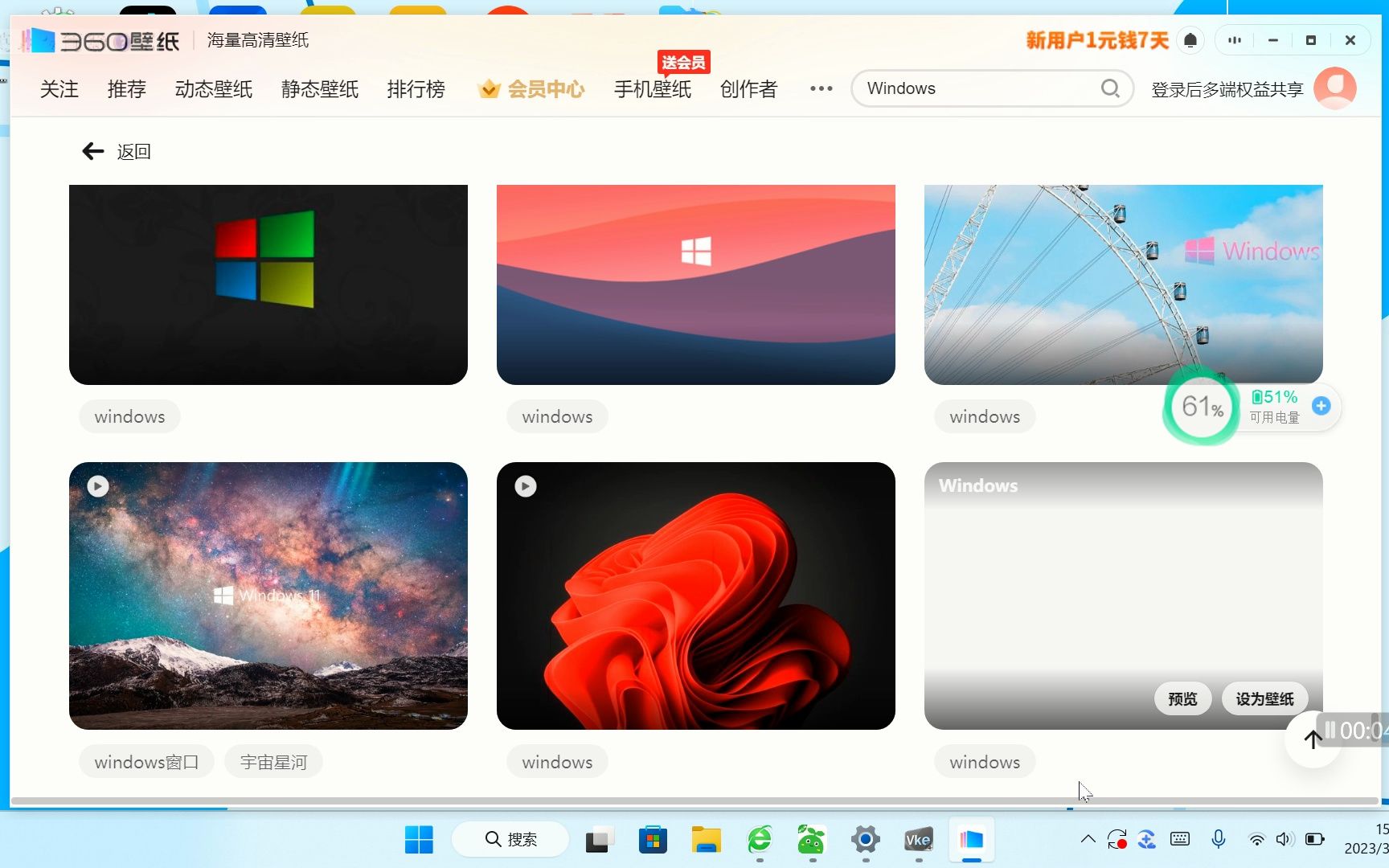Image resolution: width=1389 pixels, height=868 pixels.
Task: Open the ferris wheel wallpaper thumbnail
Action: [x=1124, y=285]
